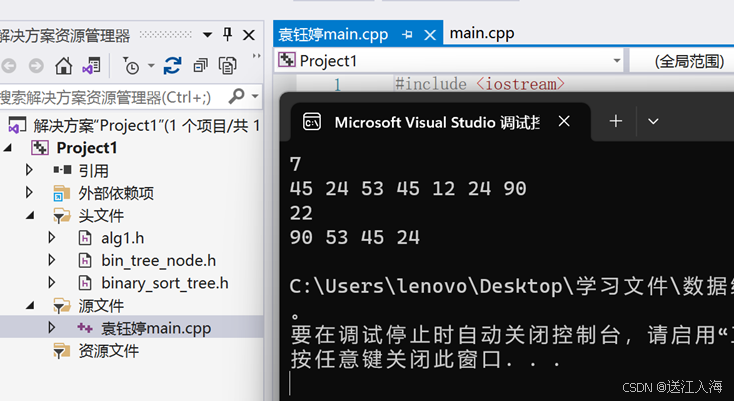This screenshot has height=401, width=734.
Task: Click the console icon on terminal tab
Action: 312,121
